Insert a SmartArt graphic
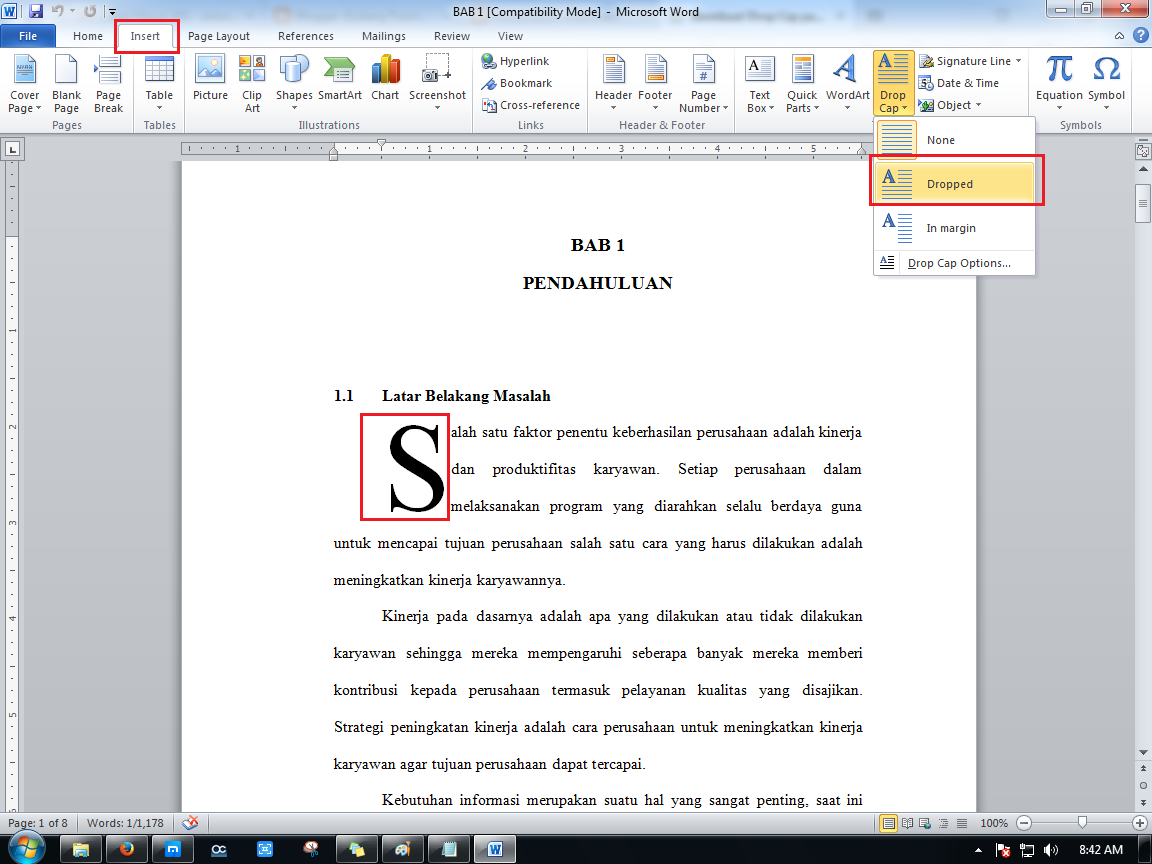 pos(339,82)
